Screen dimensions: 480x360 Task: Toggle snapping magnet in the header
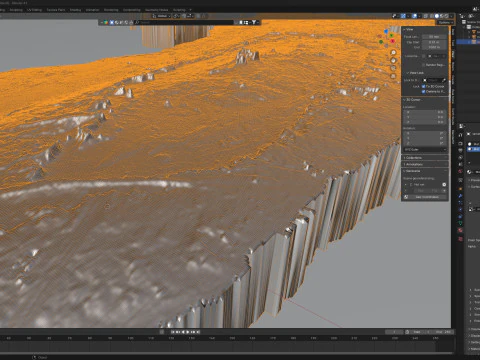(x=184, y=16)
